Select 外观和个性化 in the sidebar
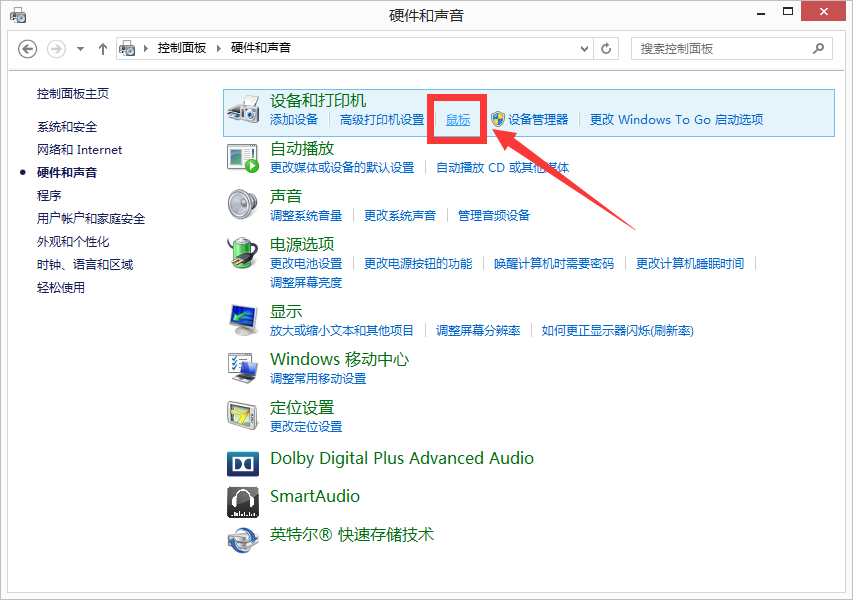This screenshot has height=600, width=853. click(73, 242)
